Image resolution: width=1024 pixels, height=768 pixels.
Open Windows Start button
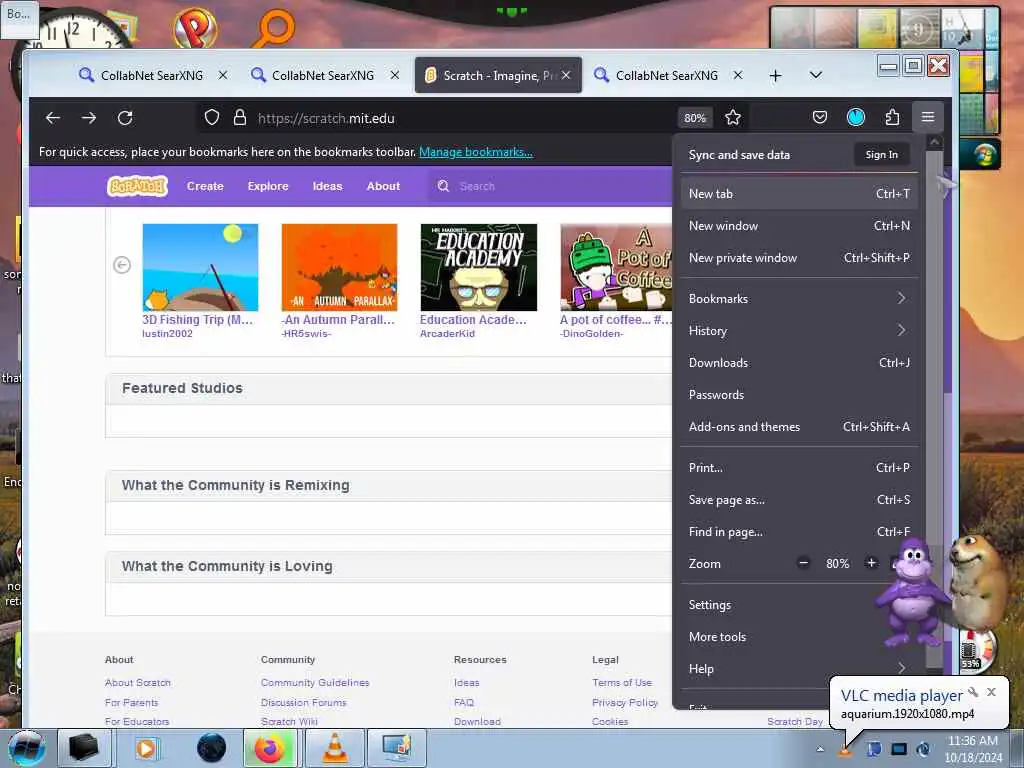coord(25,748)
